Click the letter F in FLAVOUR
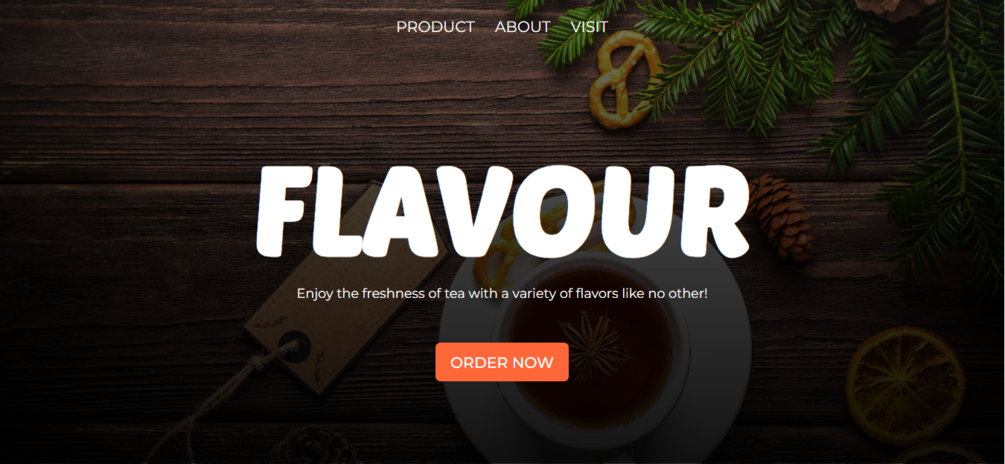Image resolution: width=1005 pixels, height=464 pixels. pyautogui.click(x=284, y=211)
